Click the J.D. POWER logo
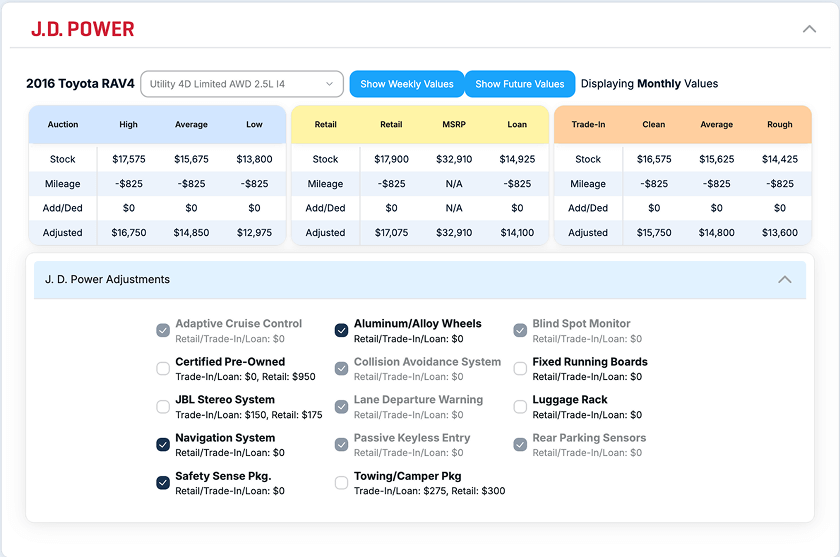This screenshot has width=840, height=557. click(82, 29)
